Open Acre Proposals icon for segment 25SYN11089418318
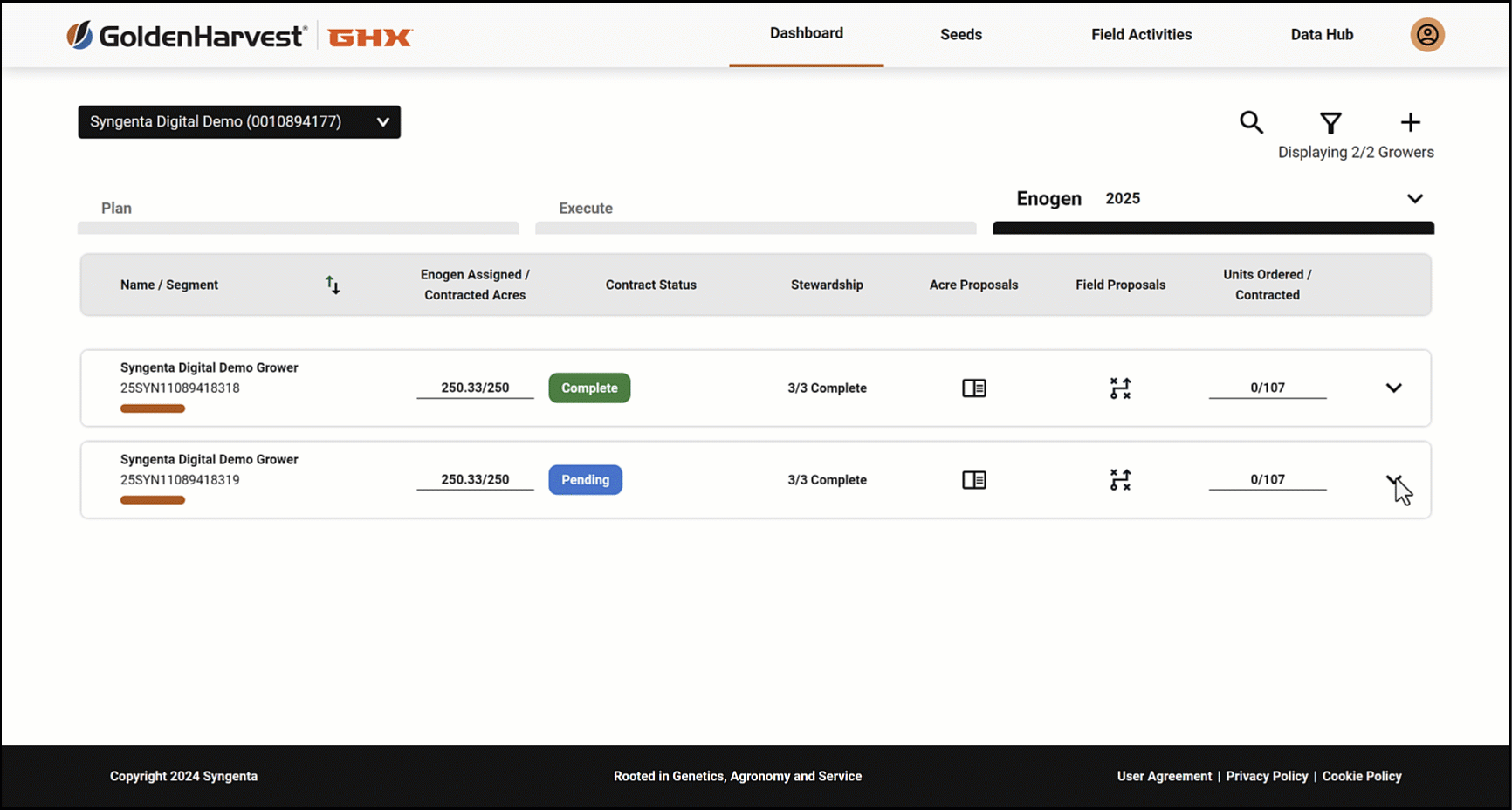The image size is (1512, 810). 974,388
